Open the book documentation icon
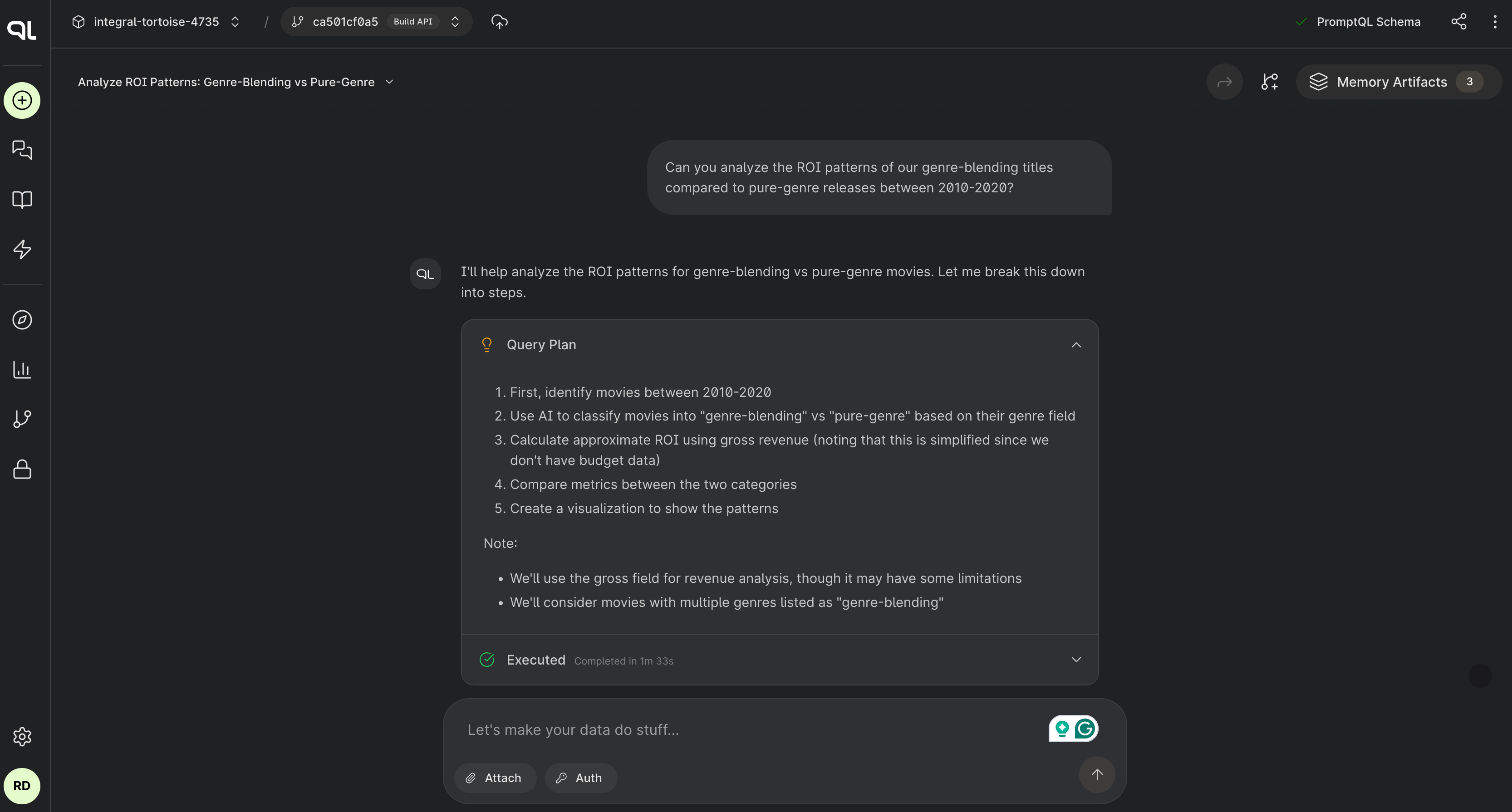The width and height of the screenshot is (1512, 812). coord(22,200)
